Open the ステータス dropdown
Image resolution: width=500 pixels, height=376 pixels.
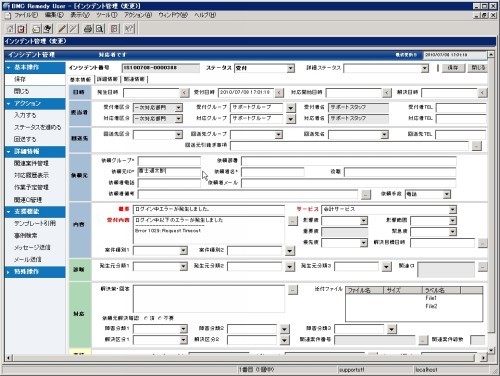pyautogui.click(x=291, y=68)
